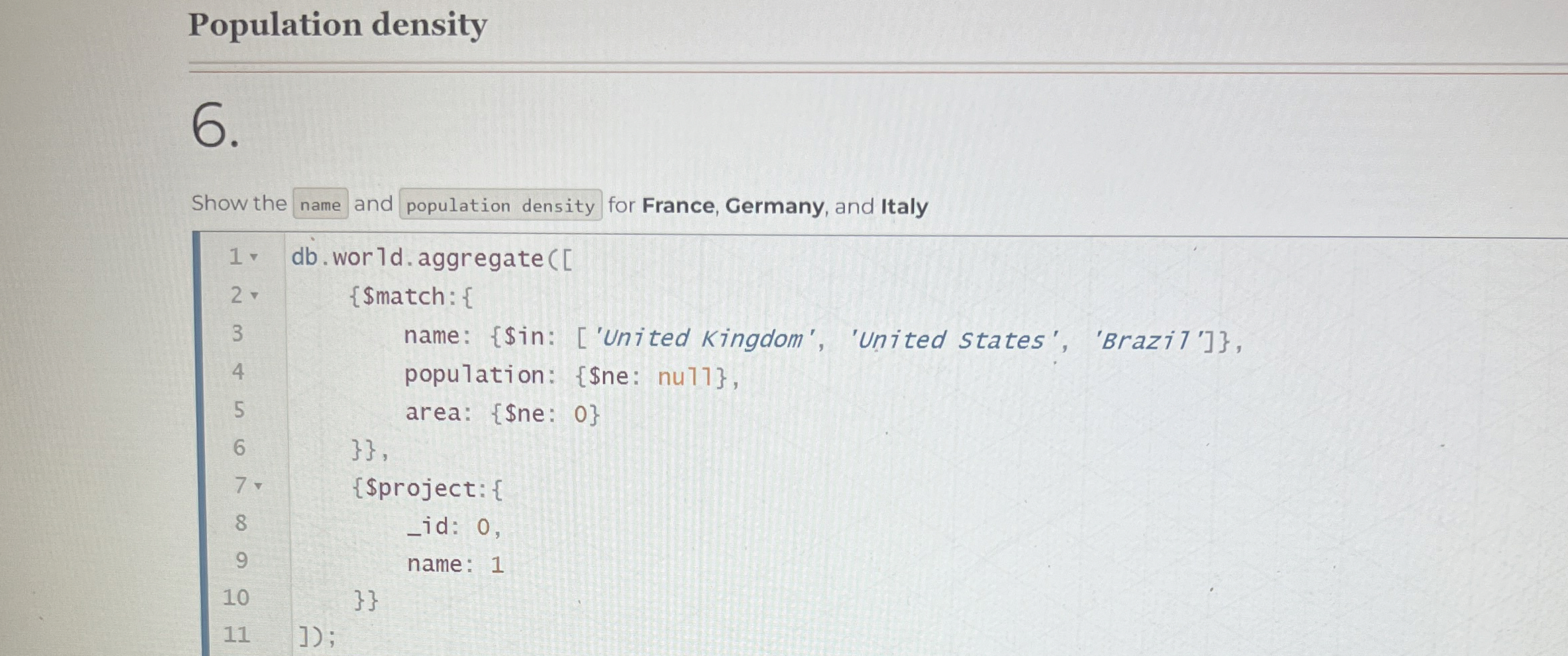
Task: Click line number 11 in the gutter
Action: (x=238, y=633)
